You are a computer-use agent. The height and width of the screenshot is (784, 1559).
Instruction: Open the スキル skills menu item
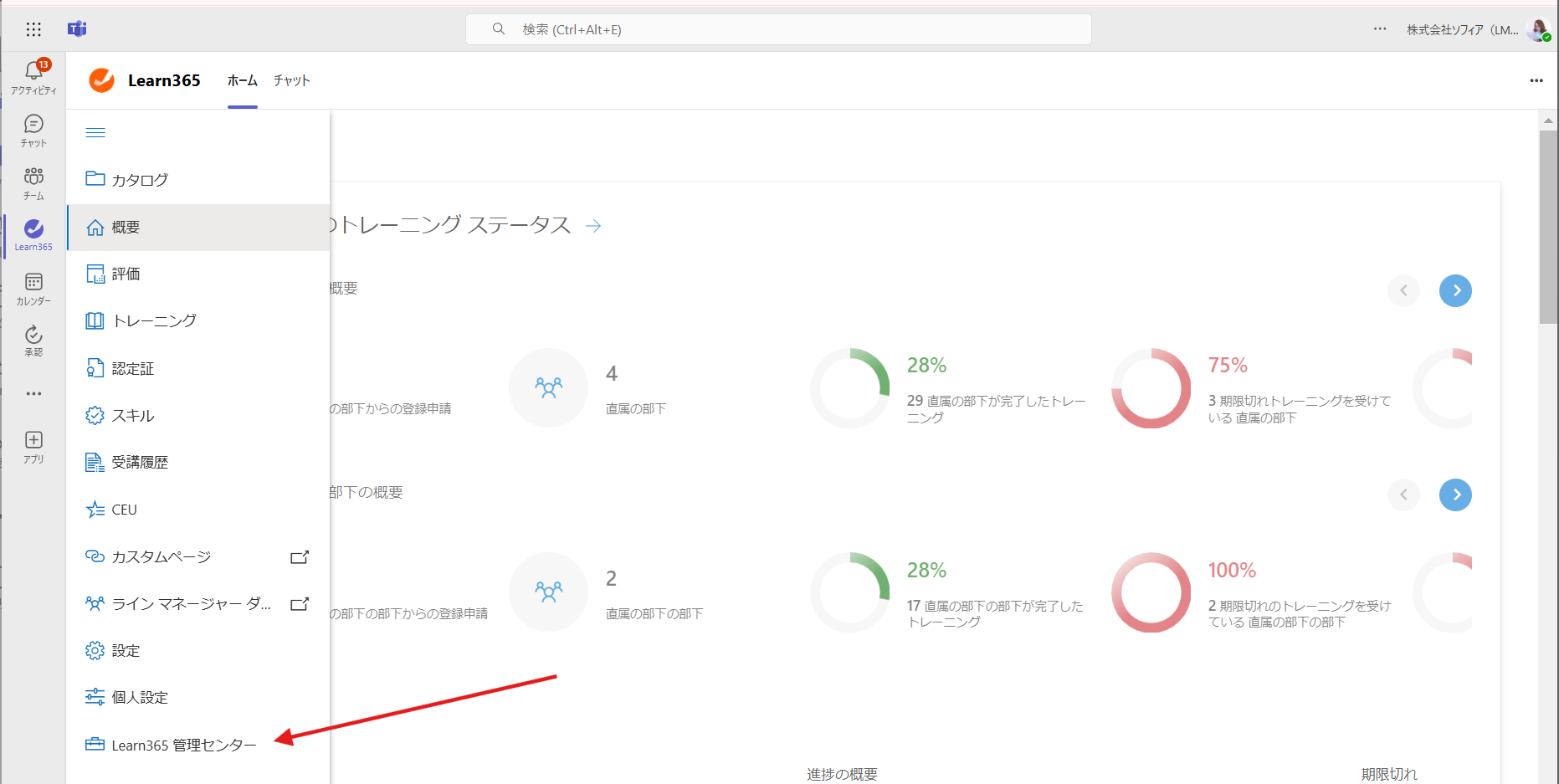tap(198, 416)
